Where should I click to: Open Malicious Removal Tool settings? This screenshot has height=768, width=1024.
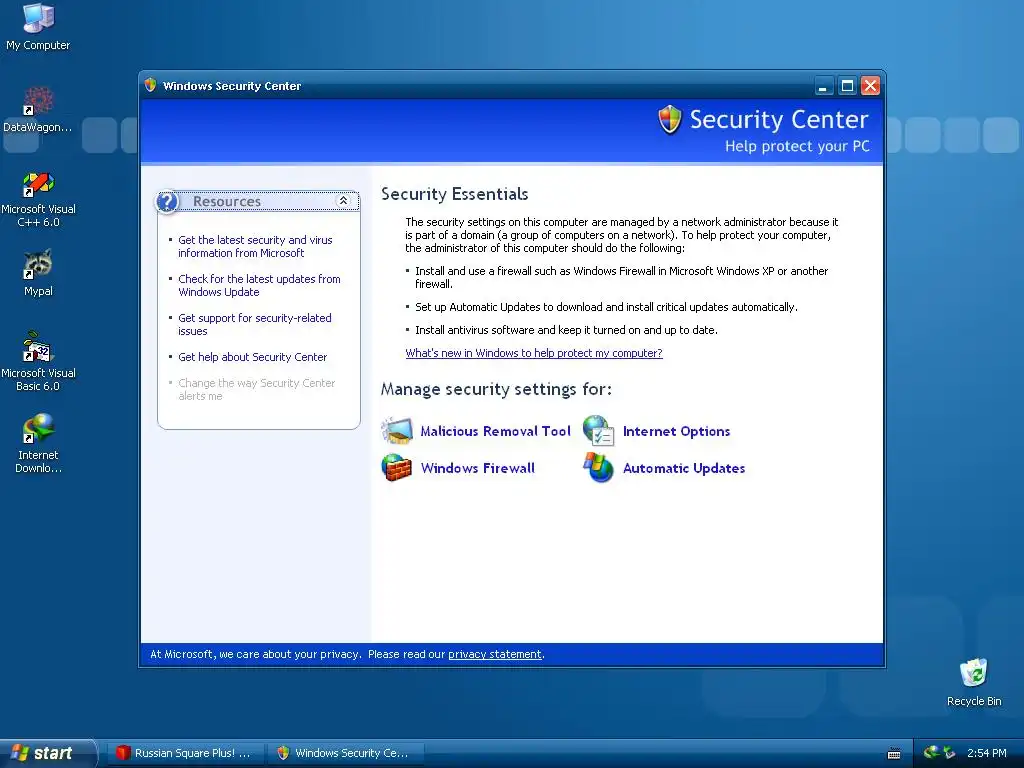click(496, 431)
